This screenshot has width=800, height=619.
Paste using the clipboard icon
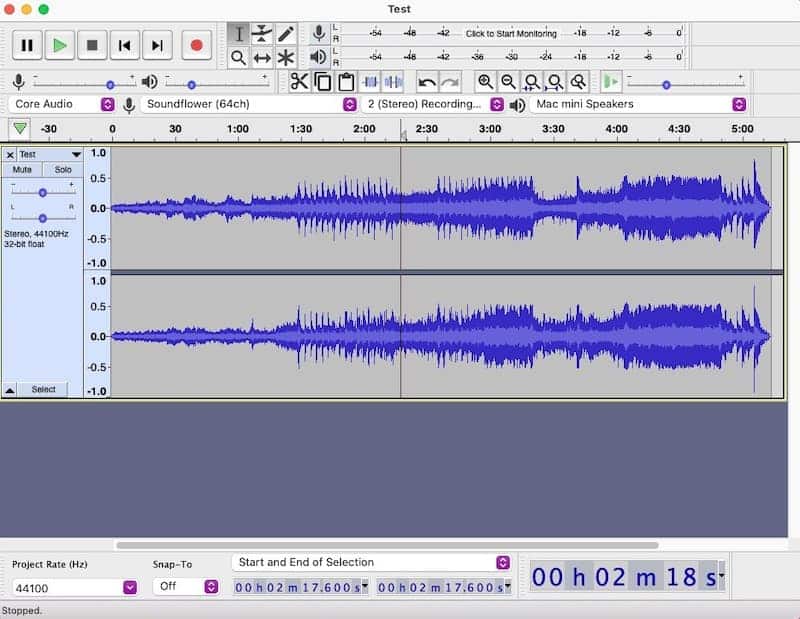(x=346, y=82)
